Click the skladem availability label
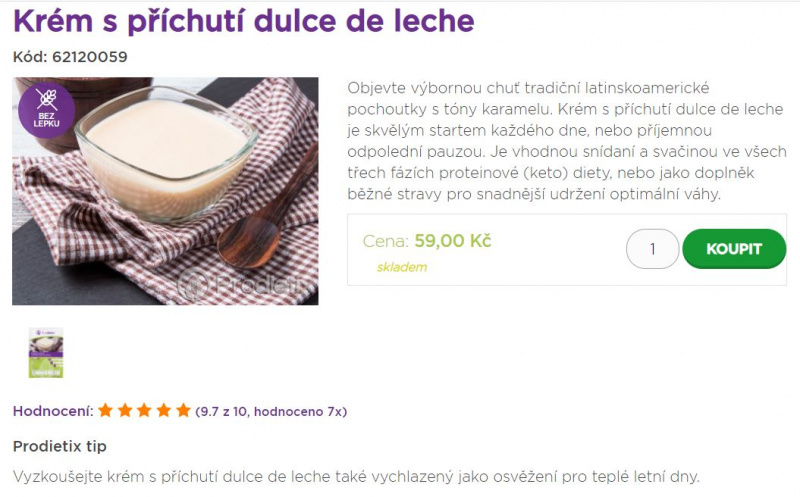This screenshot has height=497, width=800. [402, 267]
